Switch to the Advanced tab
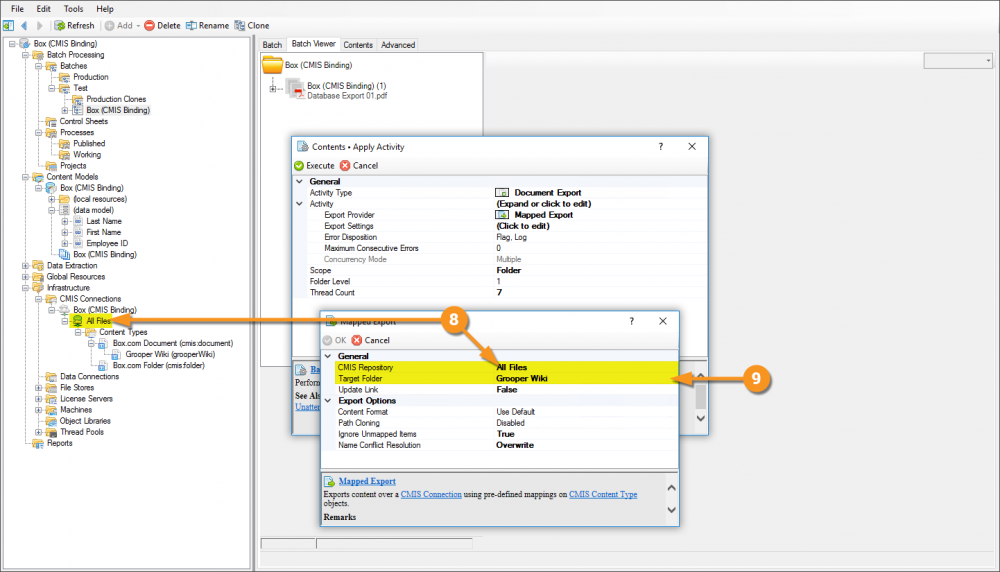 (x=398, y=45)
